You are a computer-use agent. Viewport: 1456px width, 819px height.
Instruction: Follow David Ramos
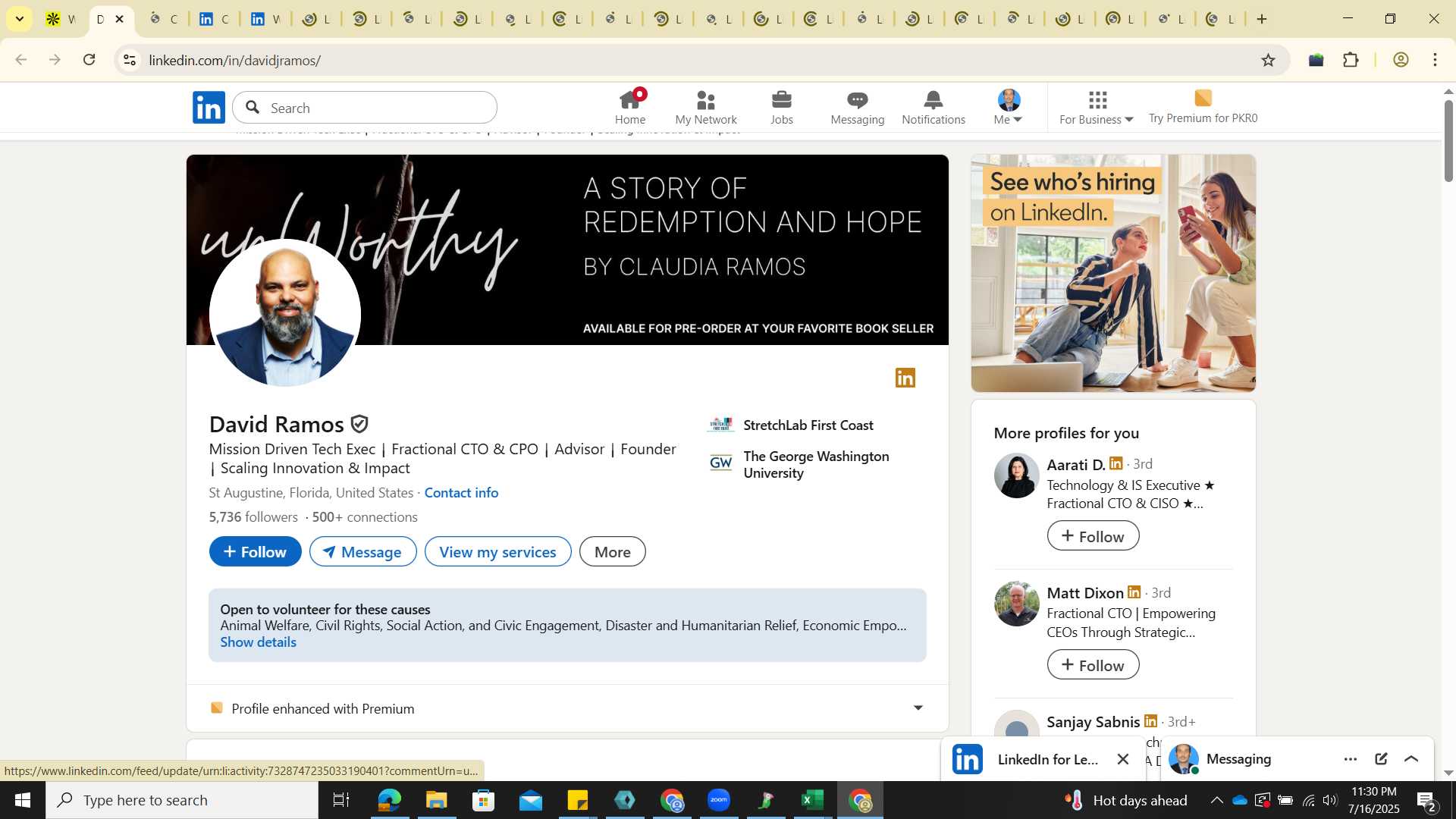(256, 551)
